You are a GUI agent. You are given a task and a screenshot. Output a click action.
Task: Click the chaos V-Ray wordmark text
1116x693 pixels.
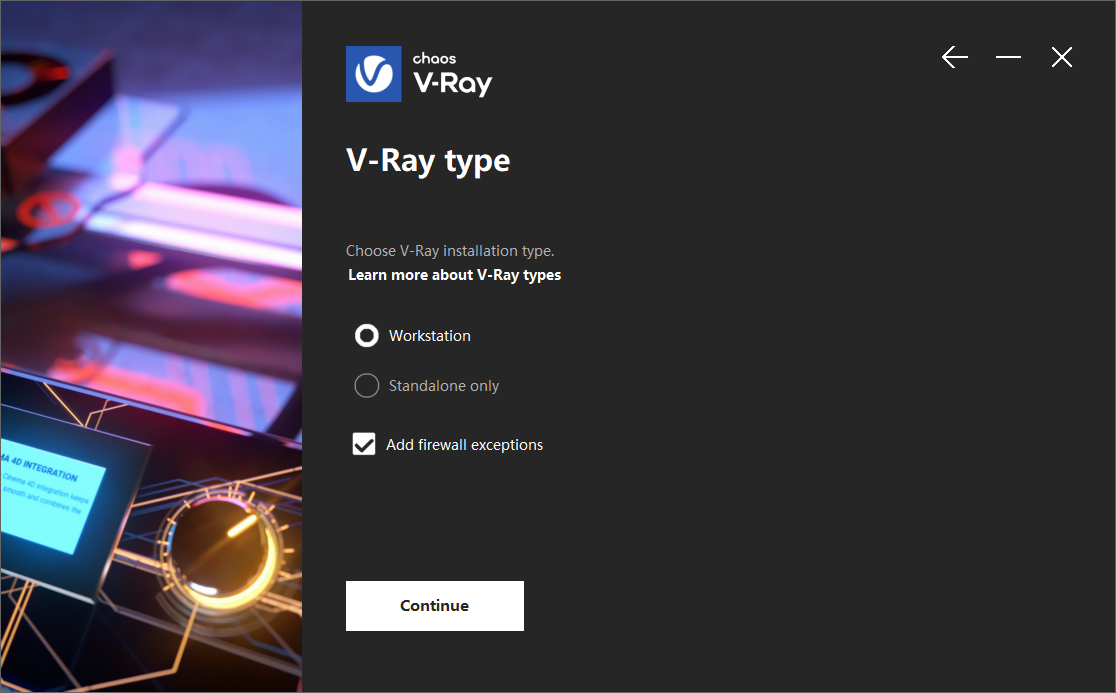pyautogui.click(x=453, y=75)
